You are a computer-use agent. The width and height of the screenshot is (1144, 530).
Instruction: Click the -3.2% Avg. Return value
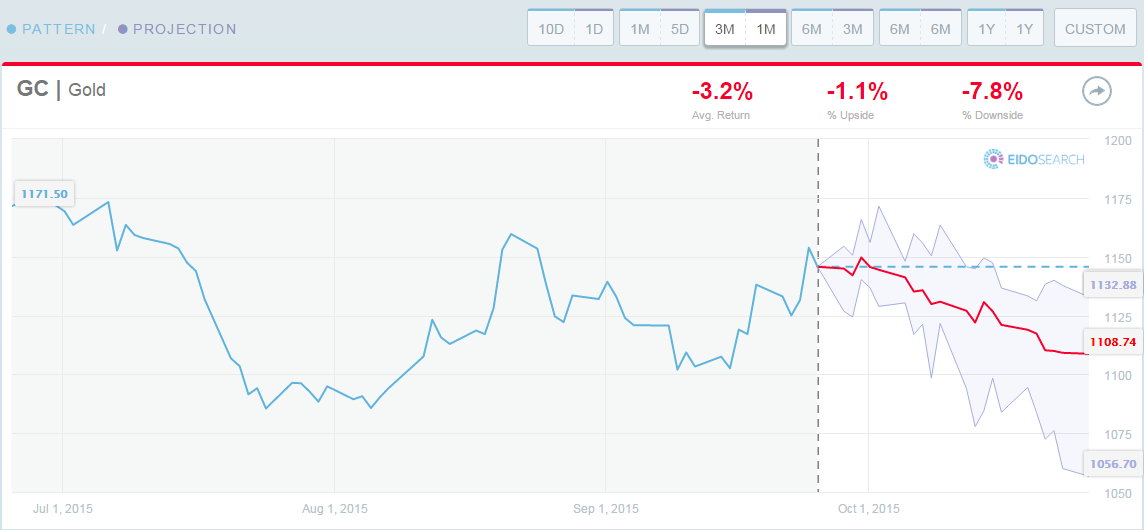pyautogui.click(x=722, y=92)
